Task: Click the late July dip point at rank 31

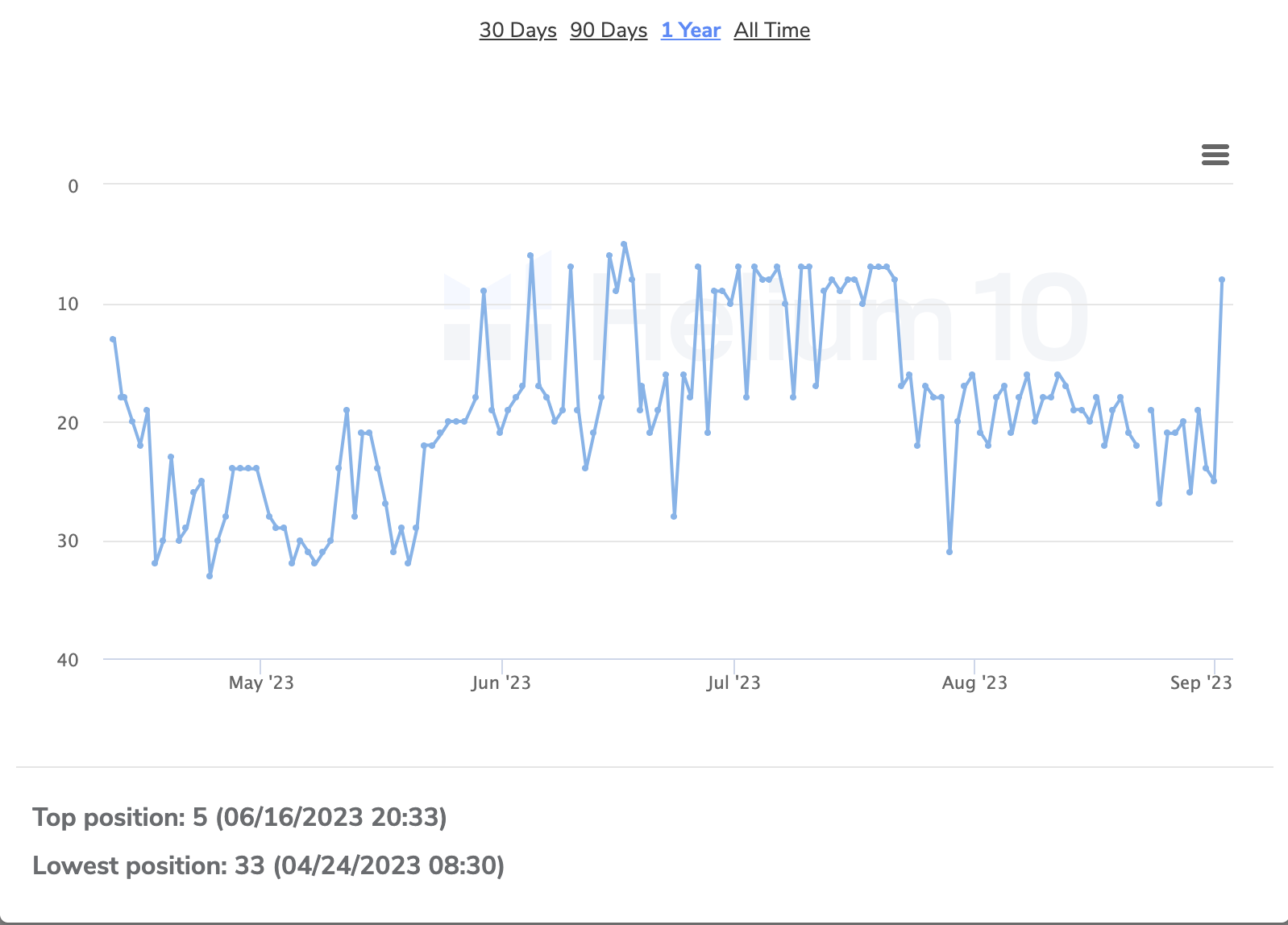Action: pyautogui.click(x=949, y=552)
